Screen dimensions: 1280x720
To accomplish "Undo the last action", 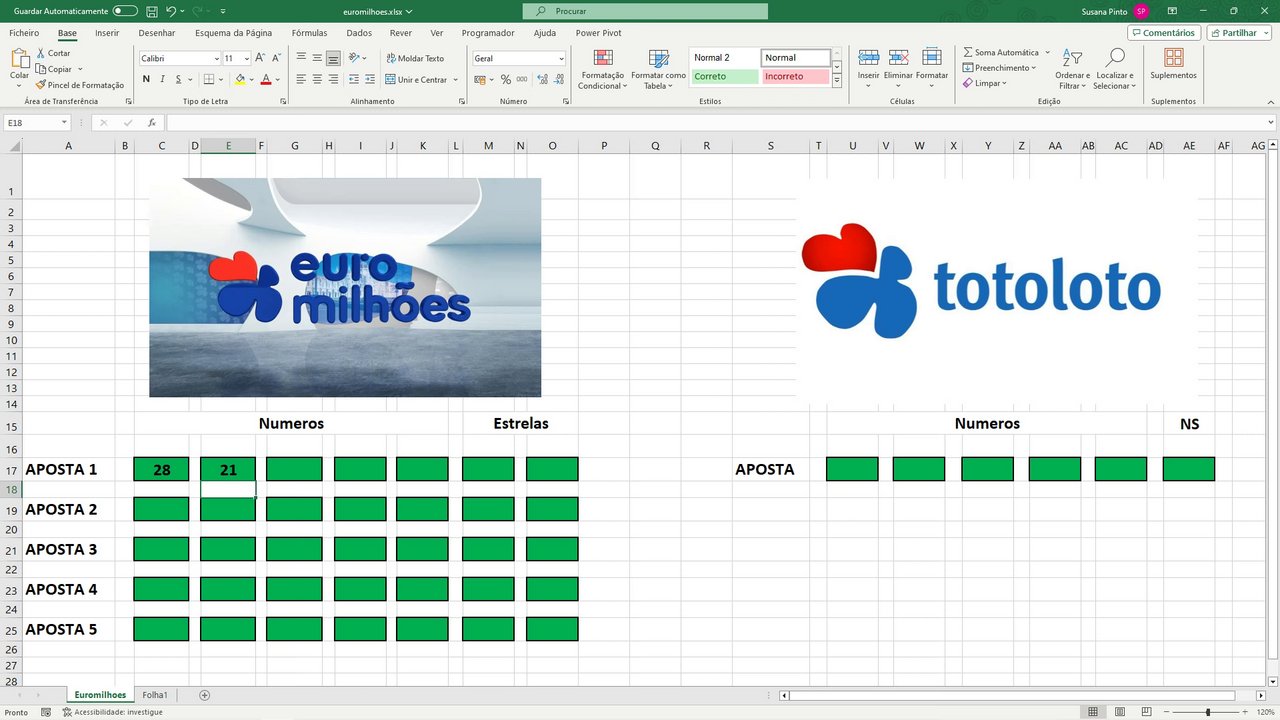I will [x=171, y=11].
